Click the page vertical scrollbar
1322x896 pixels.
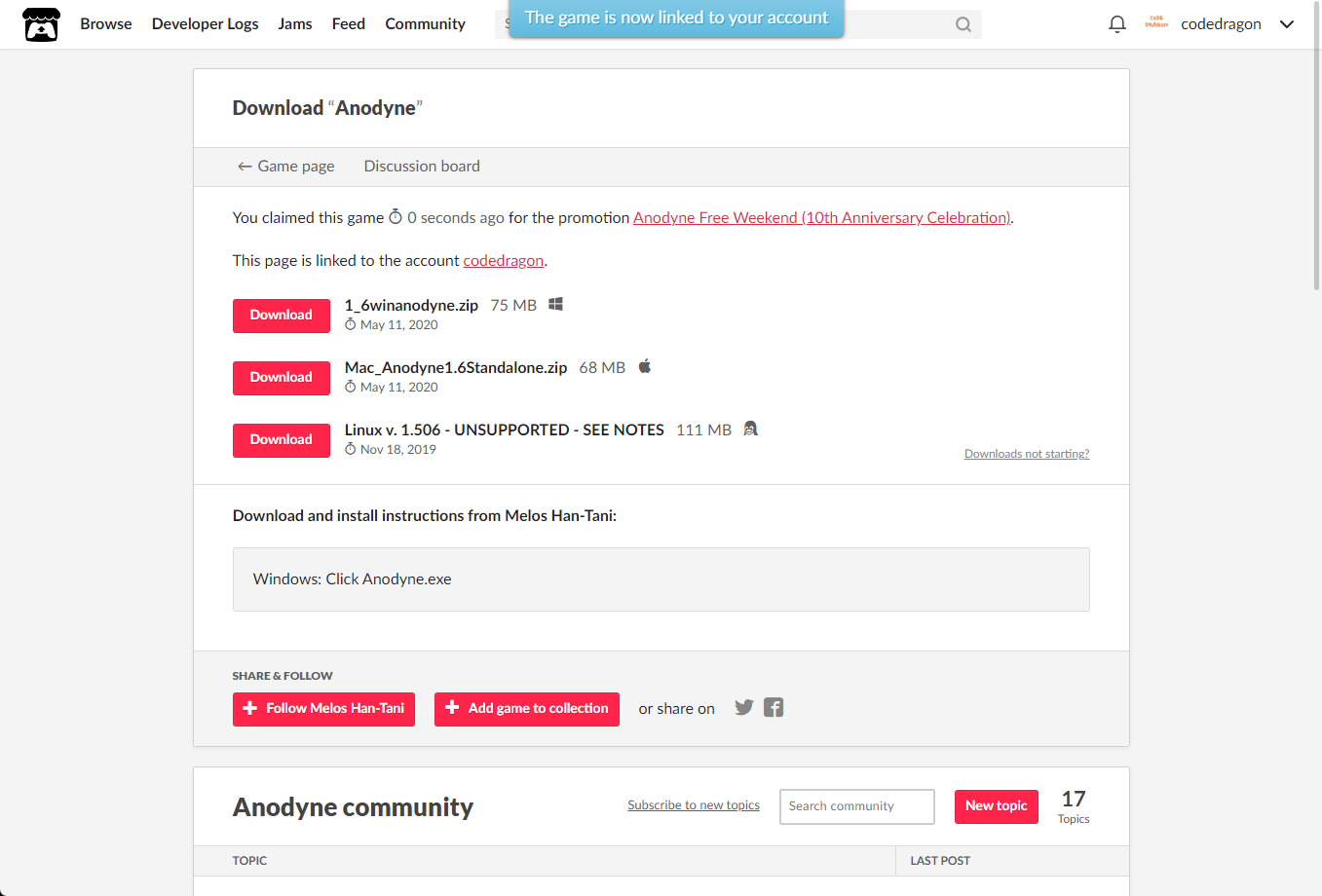point(1316,146)
